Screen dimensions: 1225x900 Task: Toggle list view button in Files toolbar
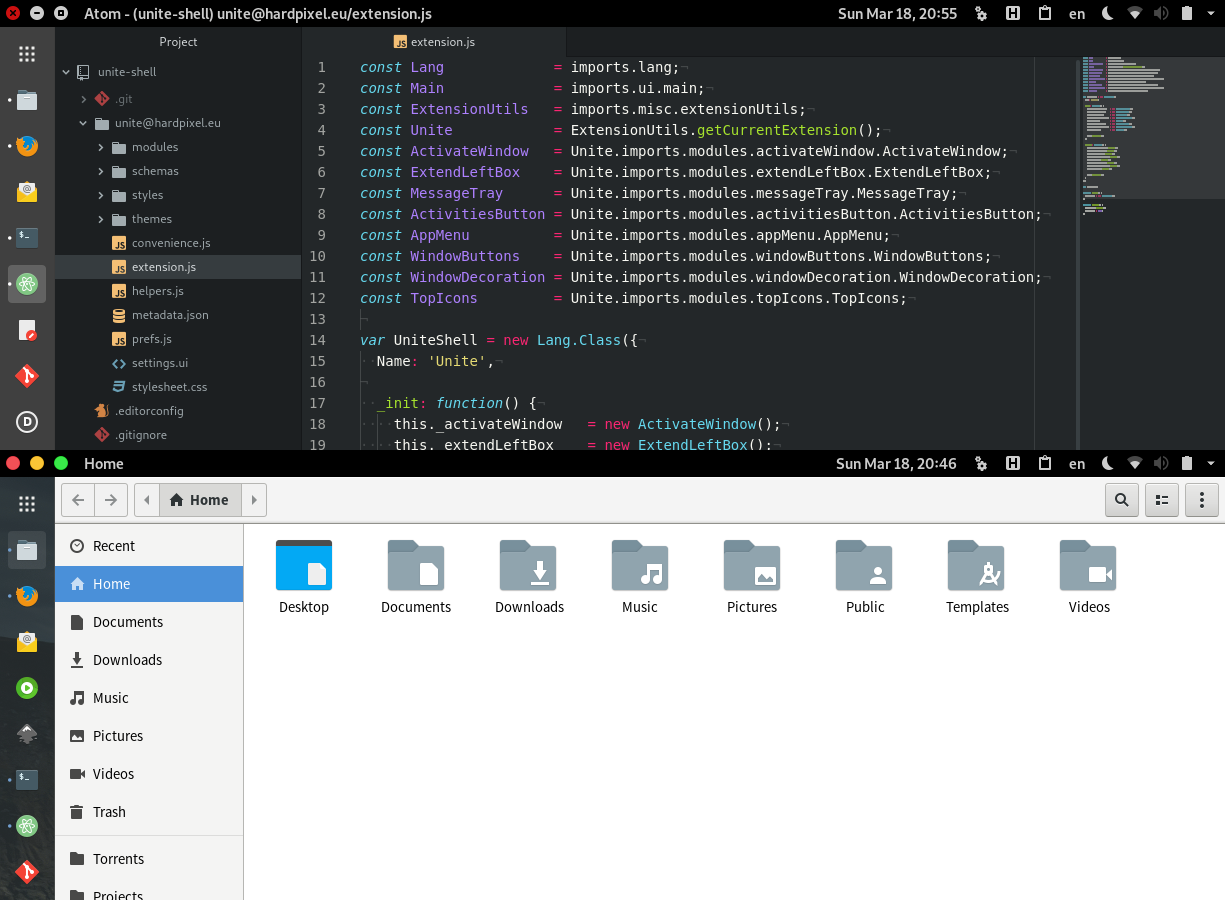point(1162,500)
